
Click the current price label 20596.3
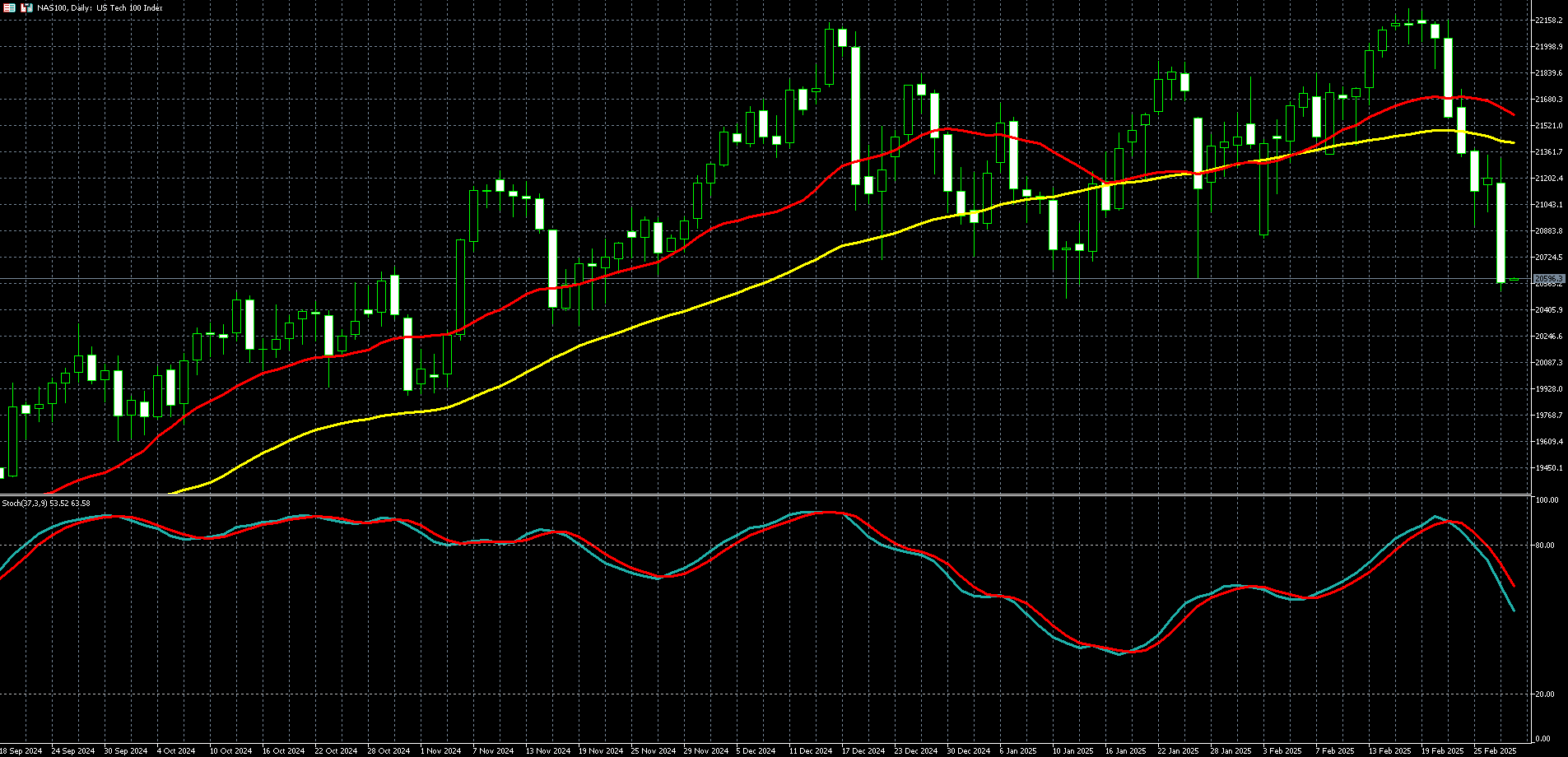(1549, 279)
